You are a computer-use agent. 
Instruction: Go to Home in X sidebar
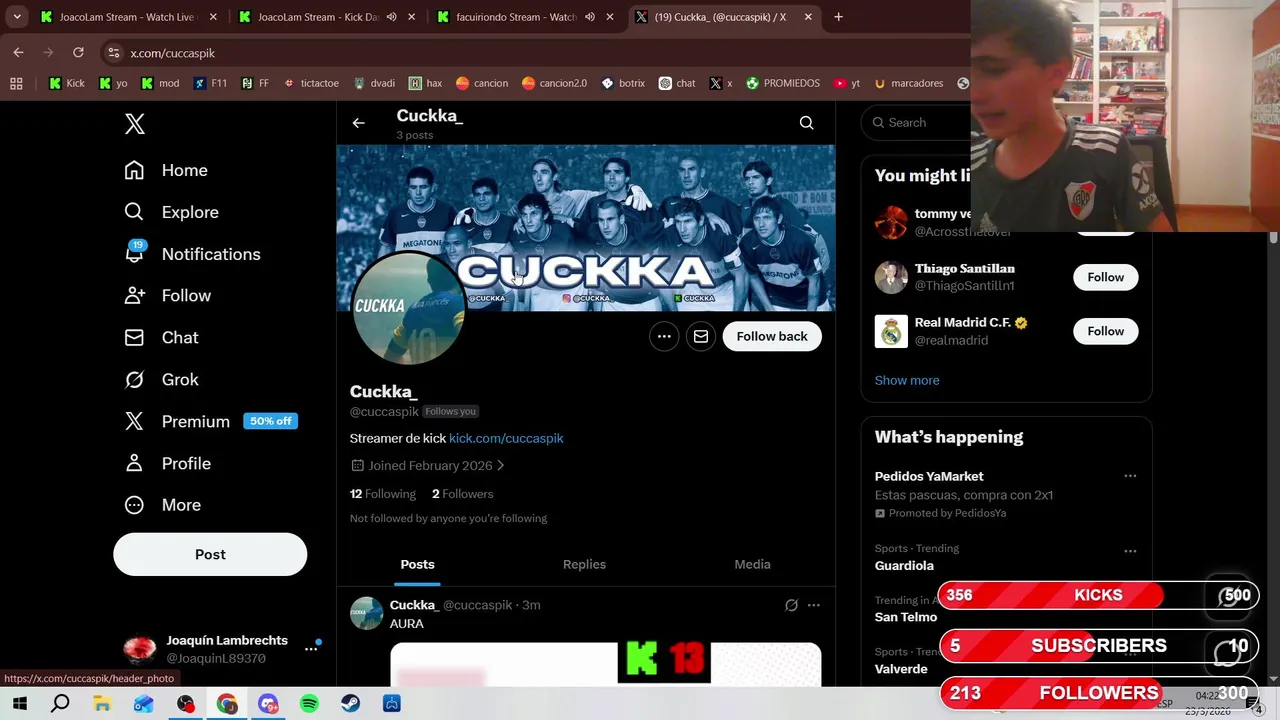166,170
